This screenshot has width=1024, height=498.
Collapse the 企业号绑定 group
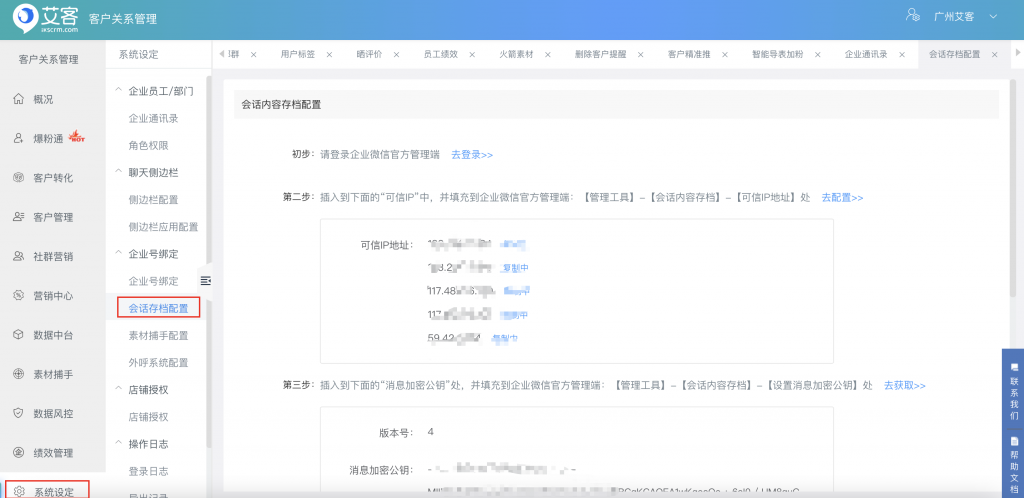pos(119,254)
